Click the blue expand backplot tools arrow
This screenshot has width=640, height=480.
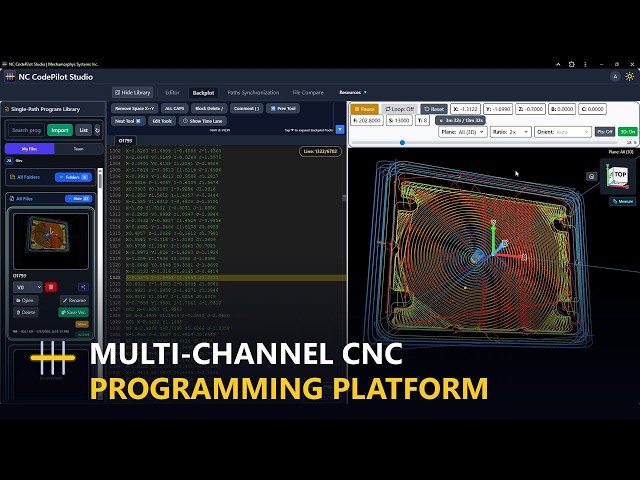[340, 130]
